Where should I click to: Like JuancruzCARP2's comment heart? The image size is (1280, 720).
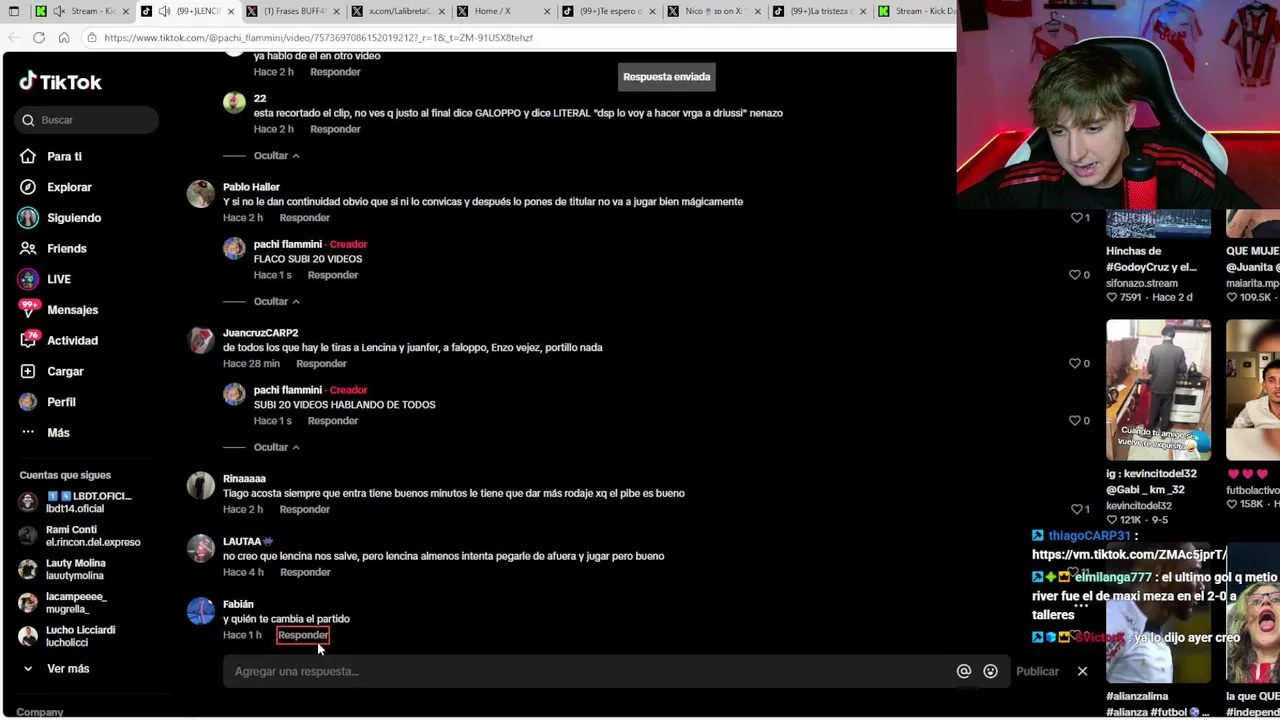pos(1076,364)
